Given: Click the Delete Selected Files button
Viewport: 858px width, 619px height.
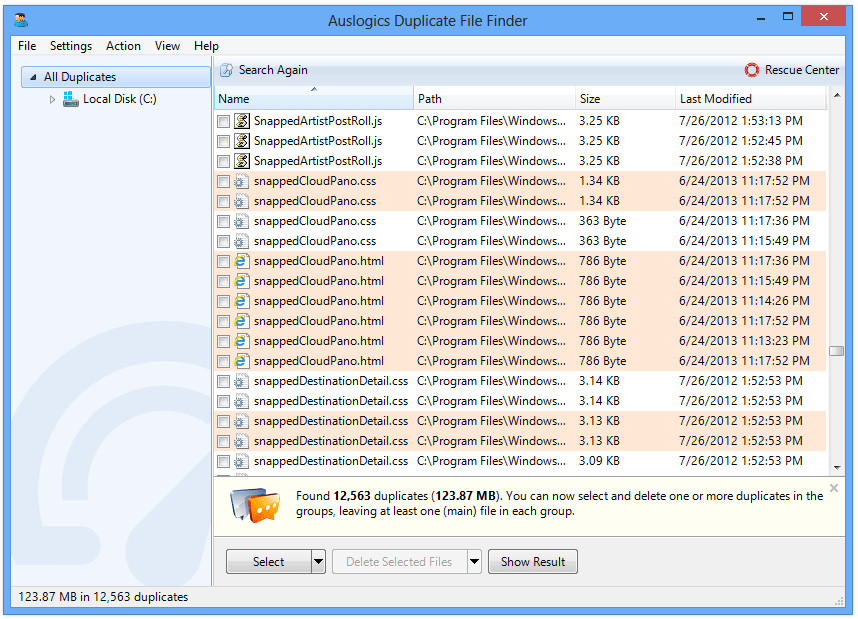Looking at the screenshot, I should [399, 562].
